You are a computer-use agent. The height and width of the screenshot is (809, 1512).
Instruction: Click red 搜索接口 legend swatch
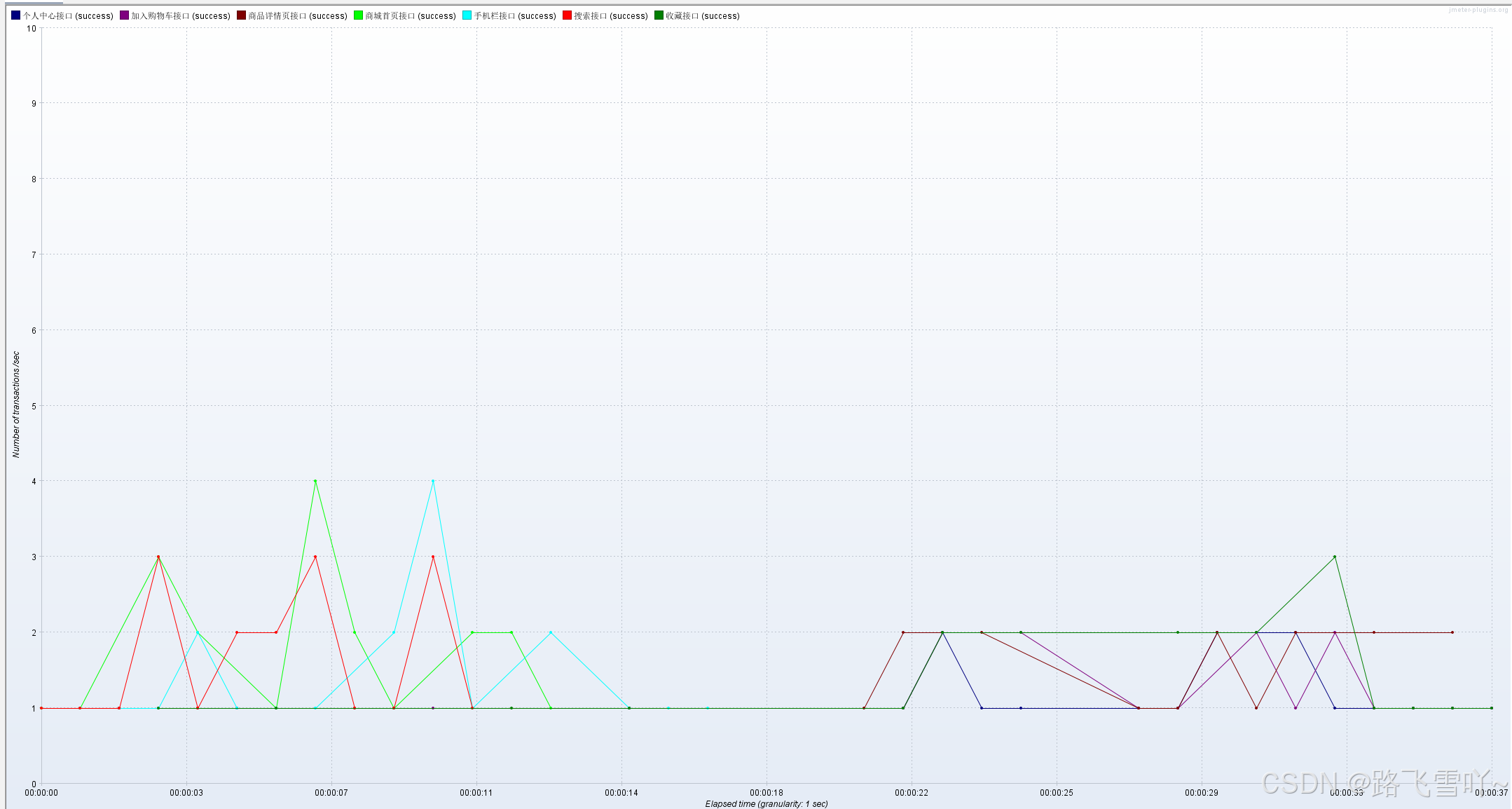click(567, 15)
